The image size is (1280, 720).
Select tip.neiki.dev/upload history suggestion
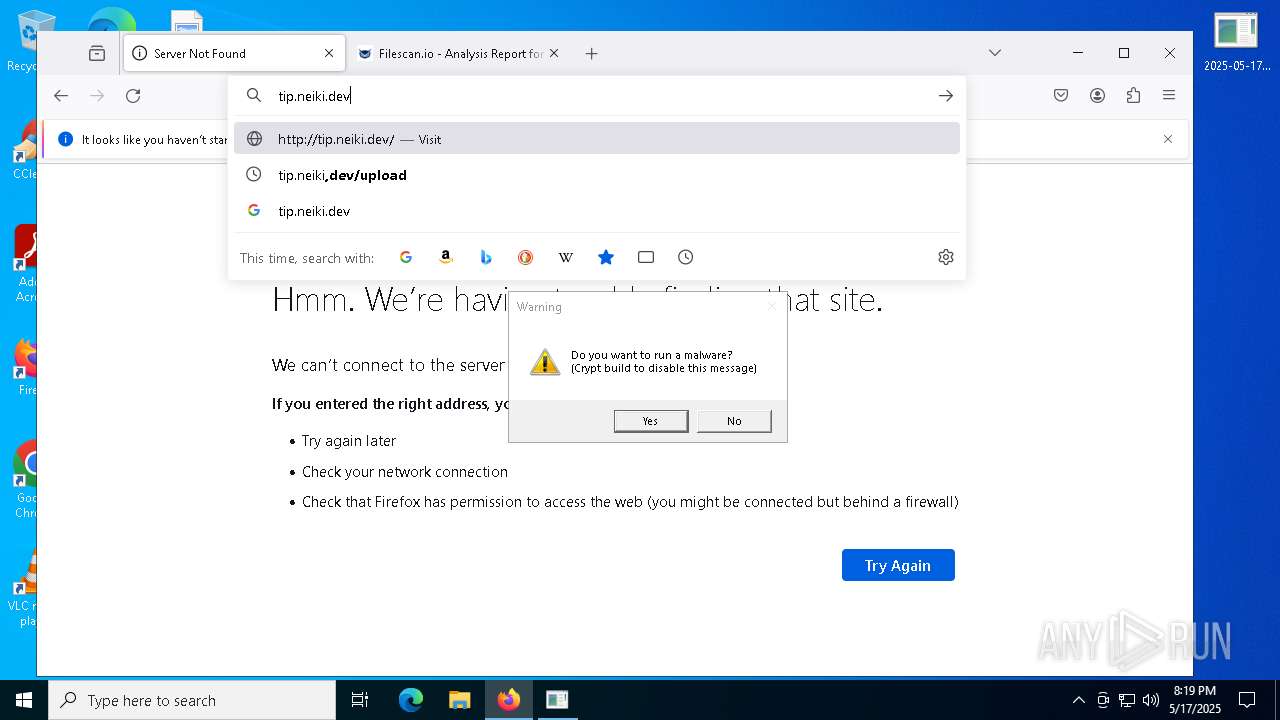click(x=597, y=175)
